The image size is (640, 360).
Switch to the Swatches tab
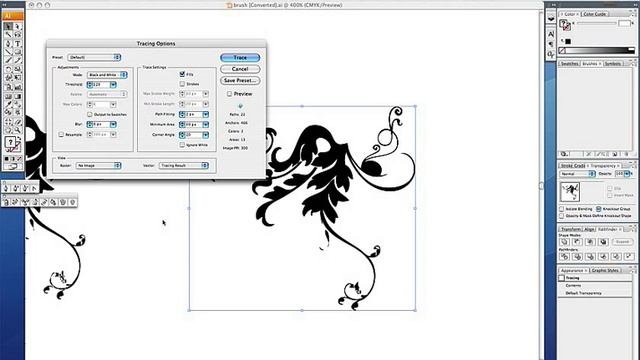point(569,64)
